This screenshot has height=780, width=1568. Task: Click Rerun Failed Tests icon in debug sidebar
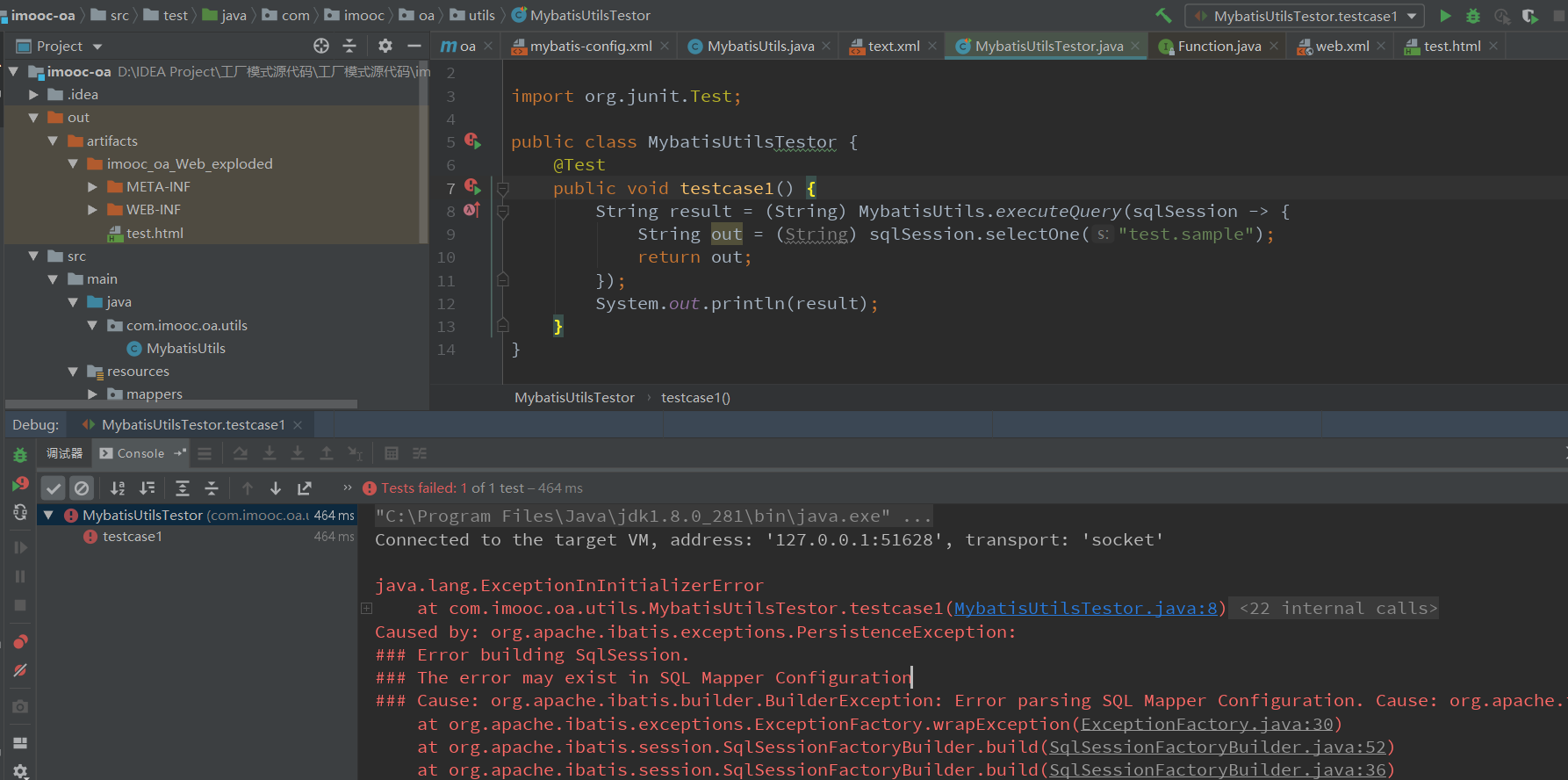[20, 484]
